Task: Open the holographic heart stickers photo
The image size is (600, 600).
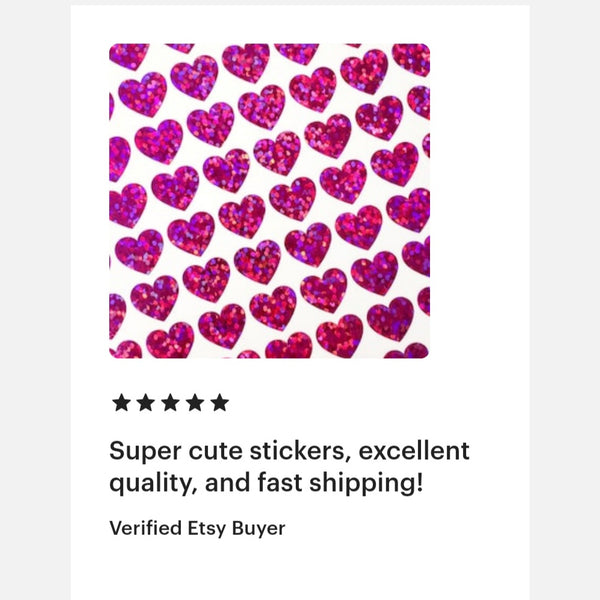Action: 269,200
